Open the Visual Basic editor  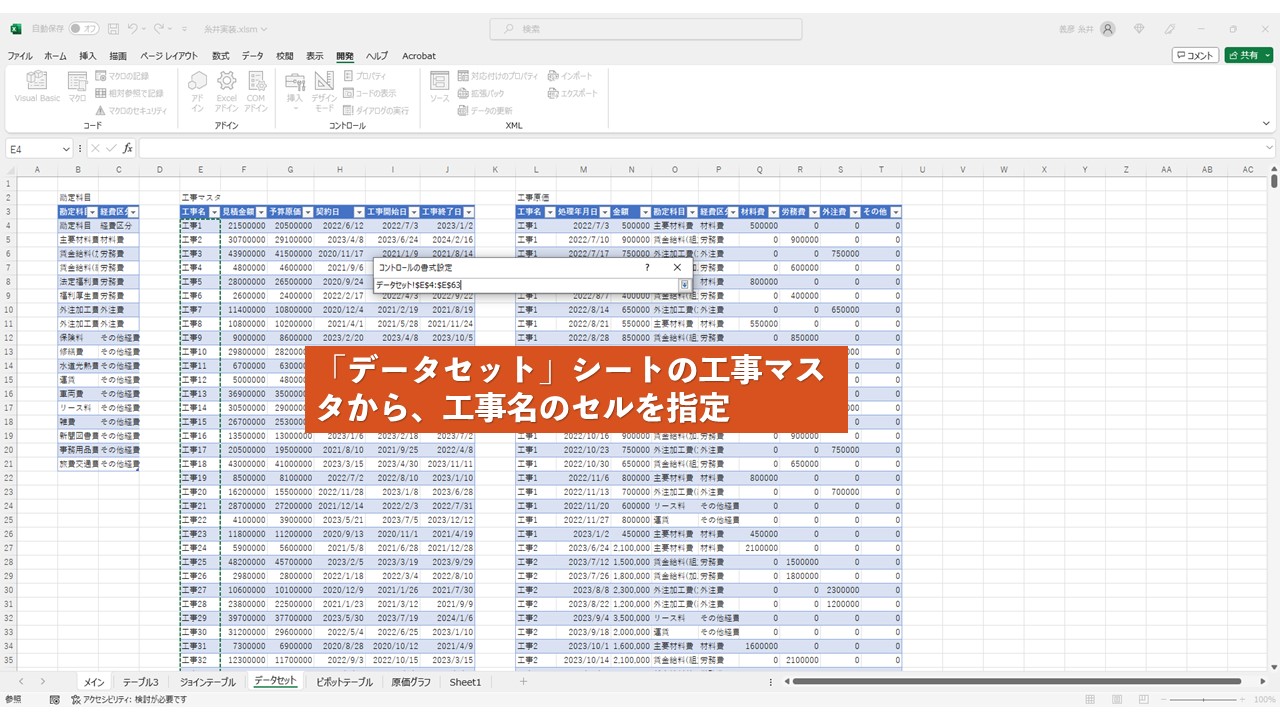tap(37, 87)
